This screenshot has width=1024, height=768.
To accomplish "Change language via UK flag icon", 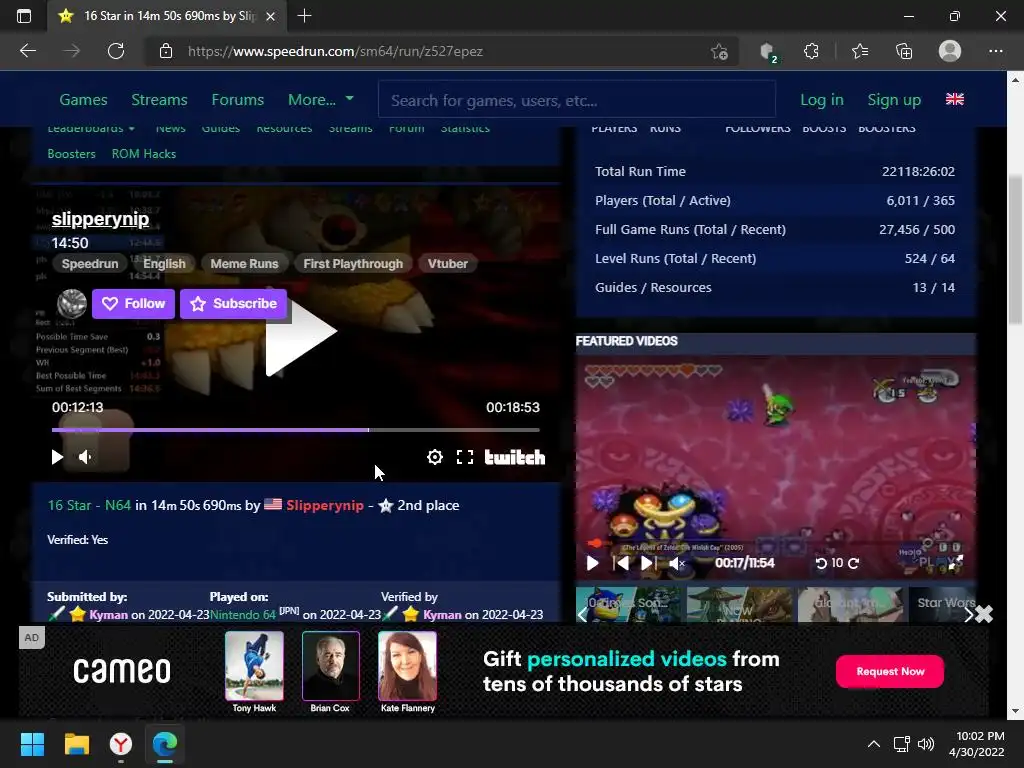I will [955, 99].
